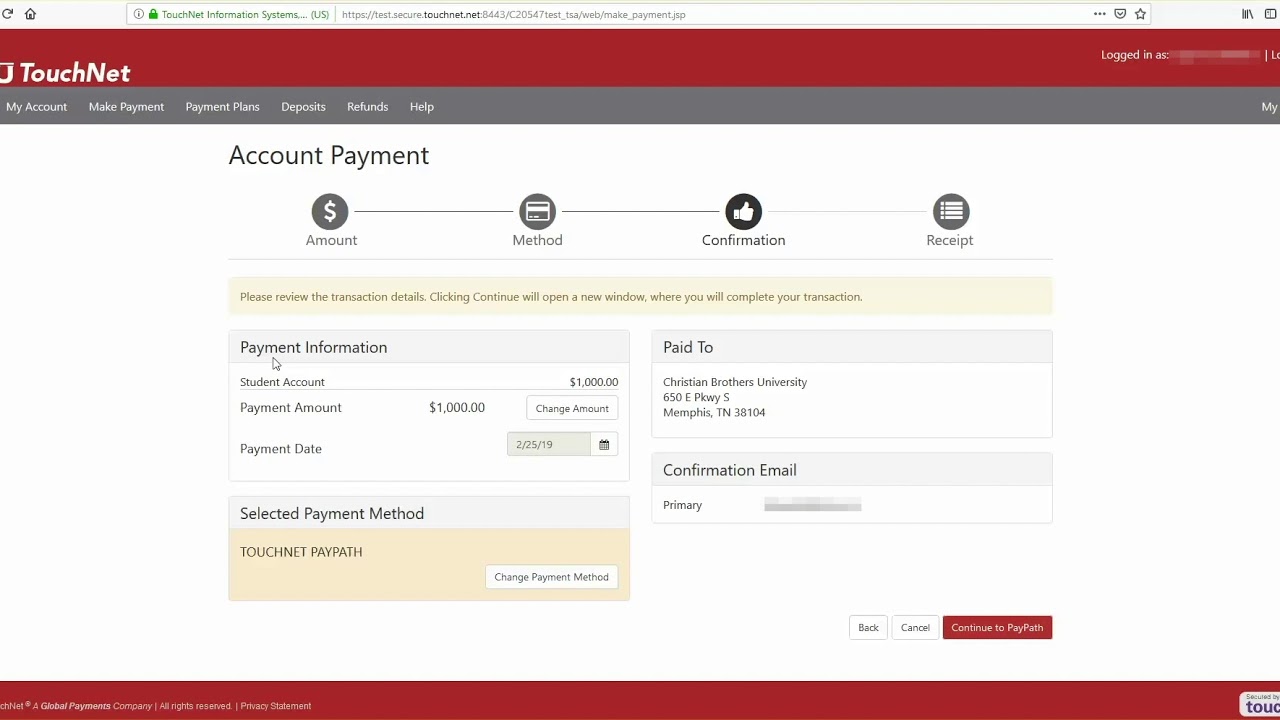Click the Change Amount button

572,408
